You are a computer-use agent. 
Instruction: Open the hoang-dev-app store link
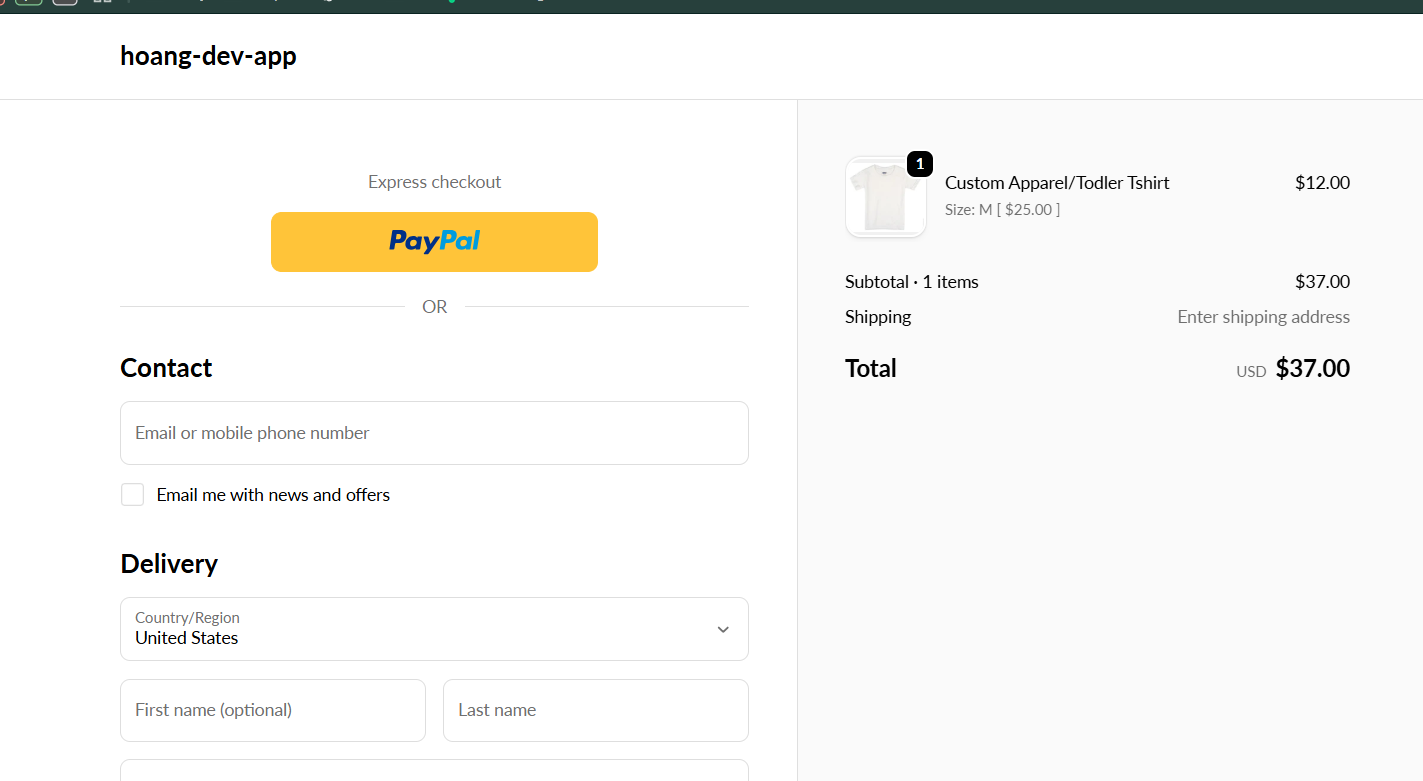(x=208, y=56)
